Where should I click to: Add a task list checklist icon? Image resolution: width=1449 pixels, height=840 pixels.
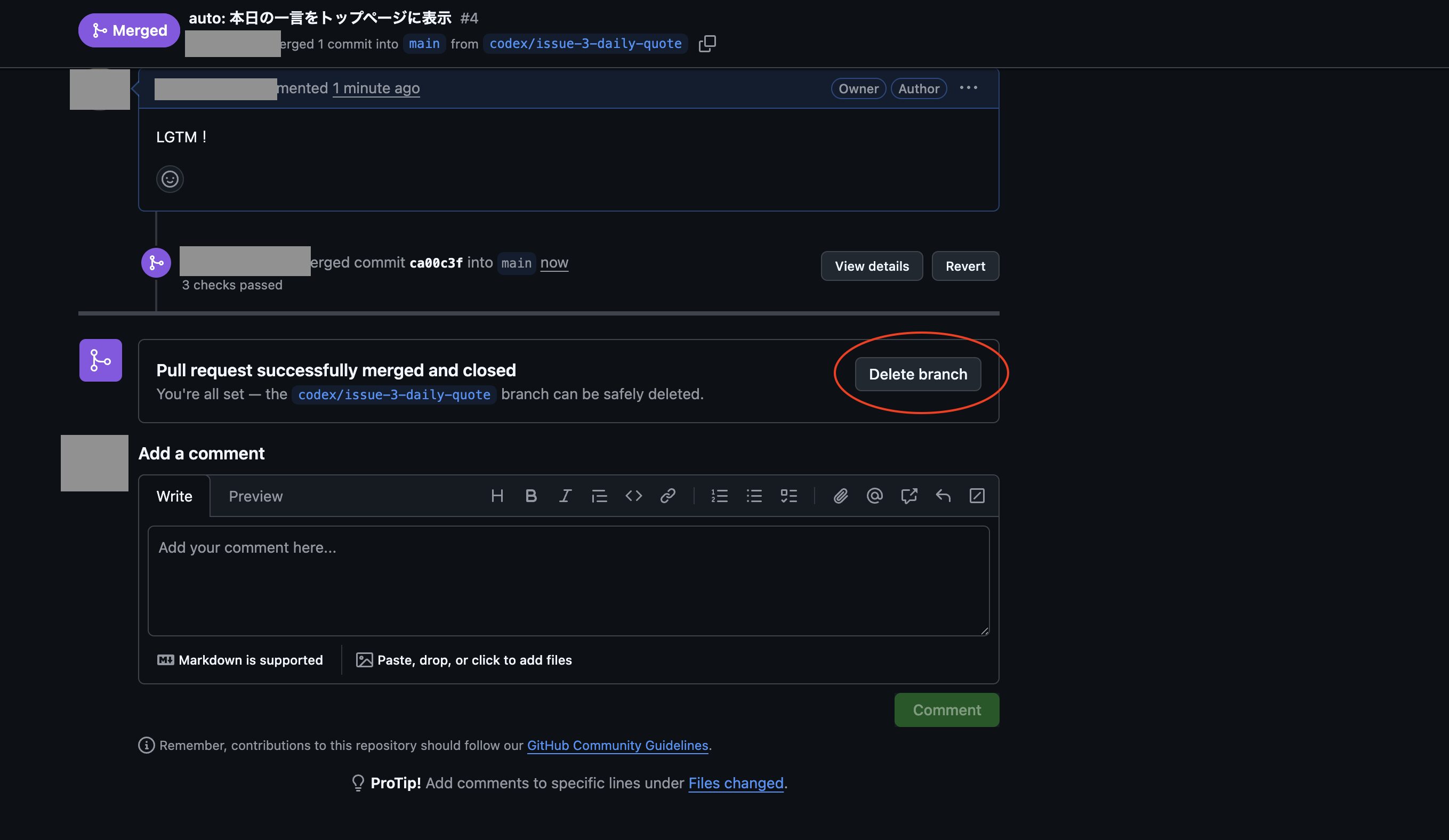(788, 496)
